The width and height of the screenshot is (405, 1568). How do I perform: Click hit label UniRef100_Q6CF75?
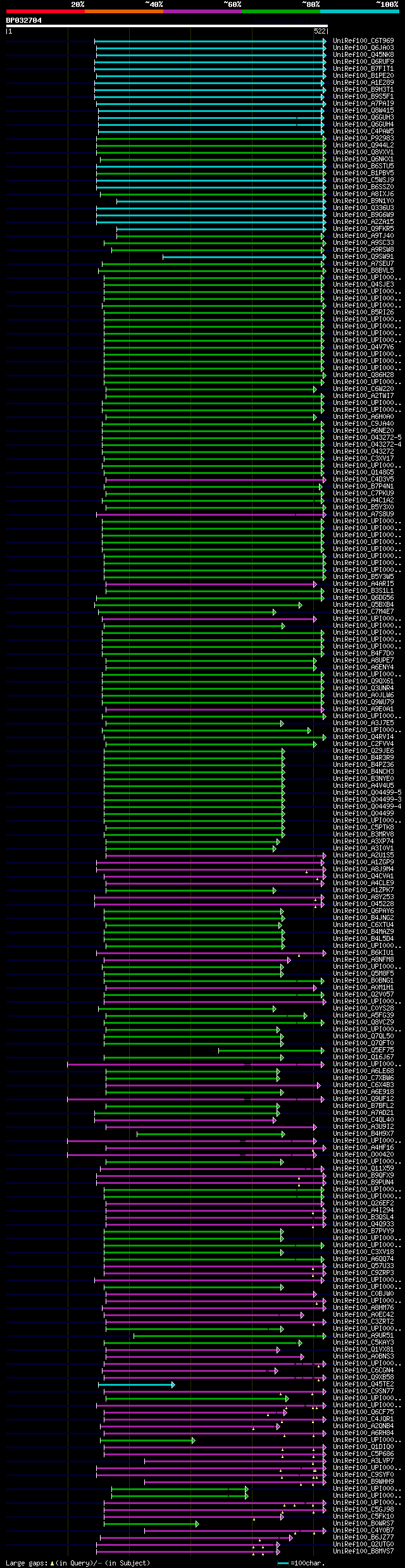[363, 1412]
